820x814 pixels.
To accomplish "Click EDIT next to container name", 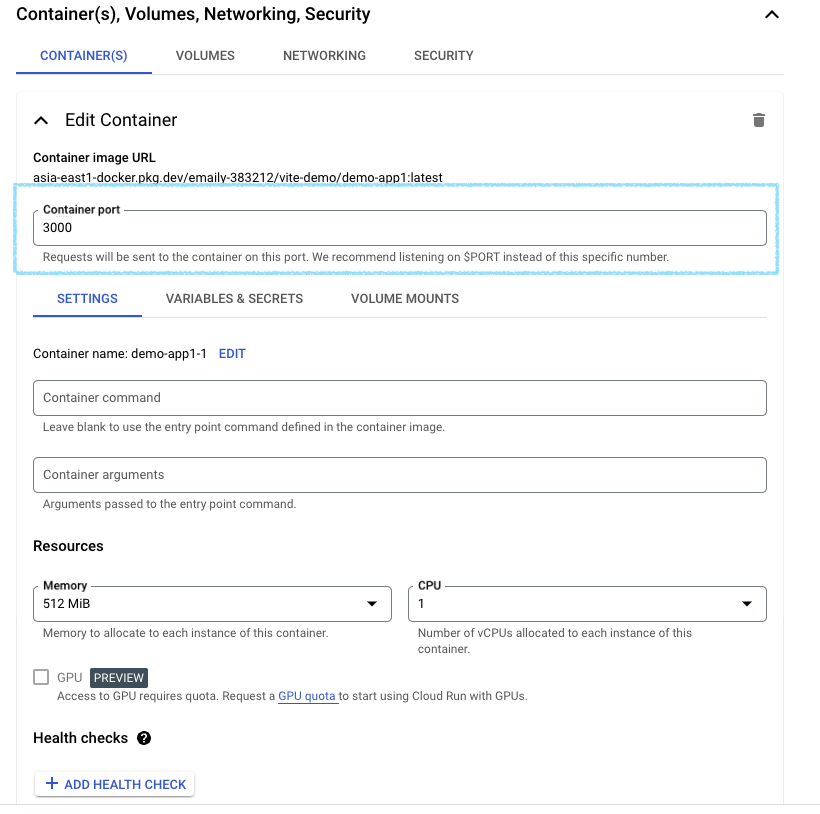I will click(x=232, y=354).
